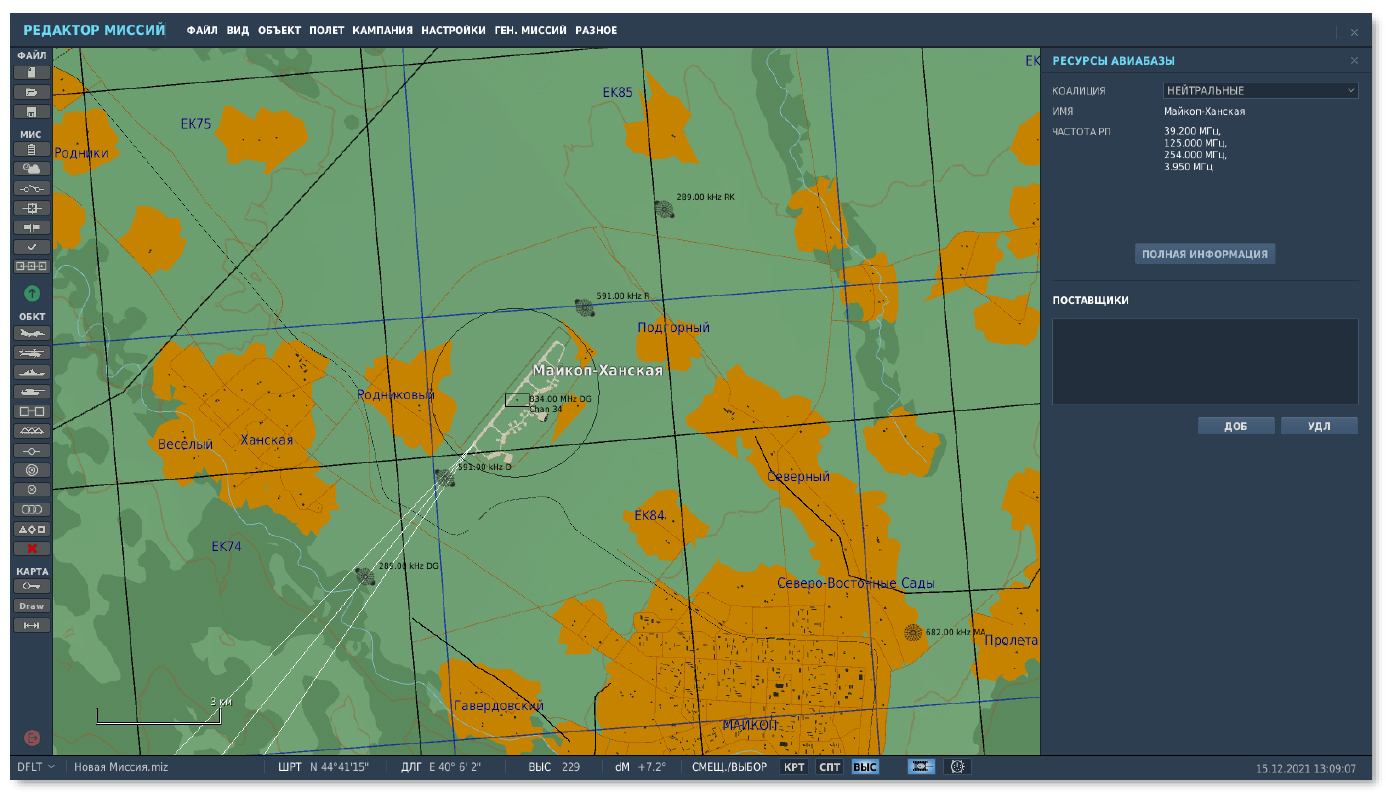
Task: Open the КОАЛИЦИЯ coalition dropdown
Action: 1260,90
